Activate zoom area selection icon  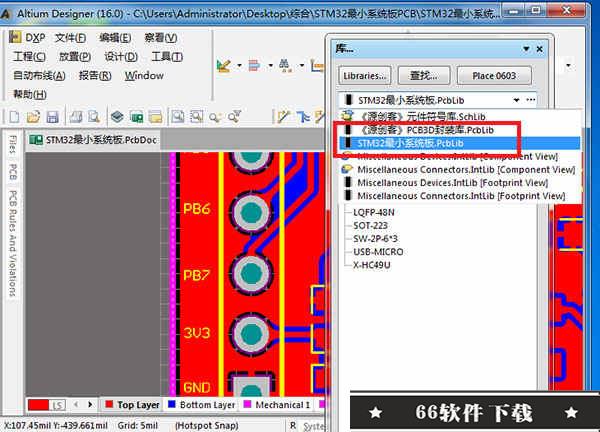(196, 117)
